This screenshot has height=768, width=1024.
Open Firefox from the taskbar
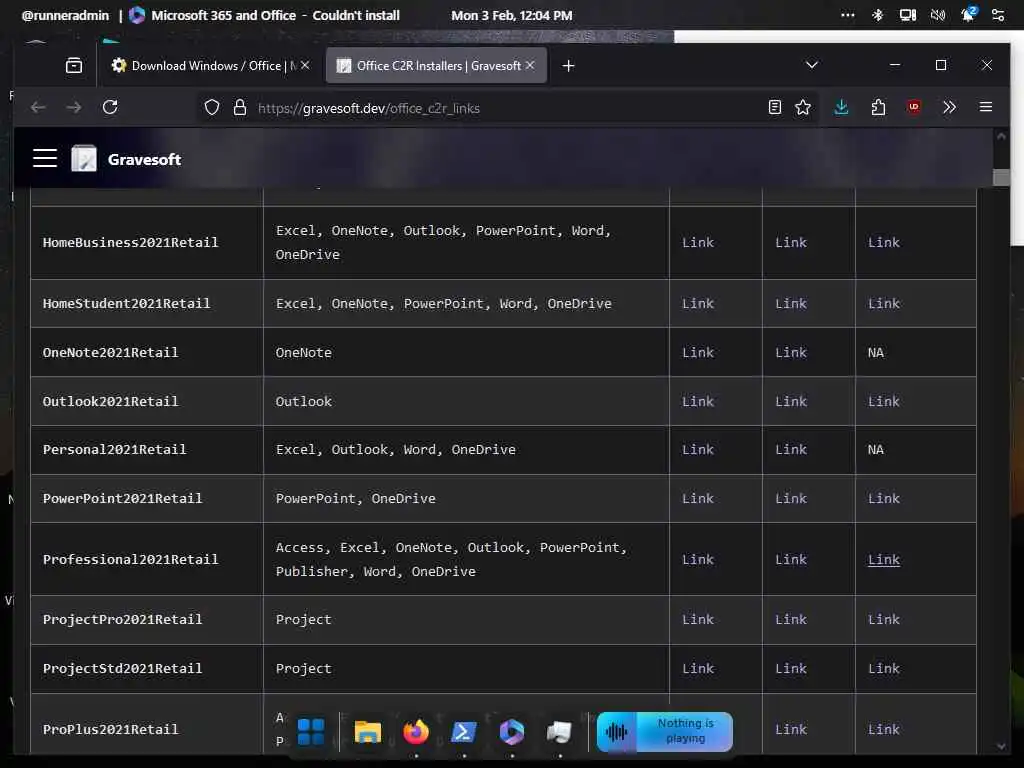point(416,731)
